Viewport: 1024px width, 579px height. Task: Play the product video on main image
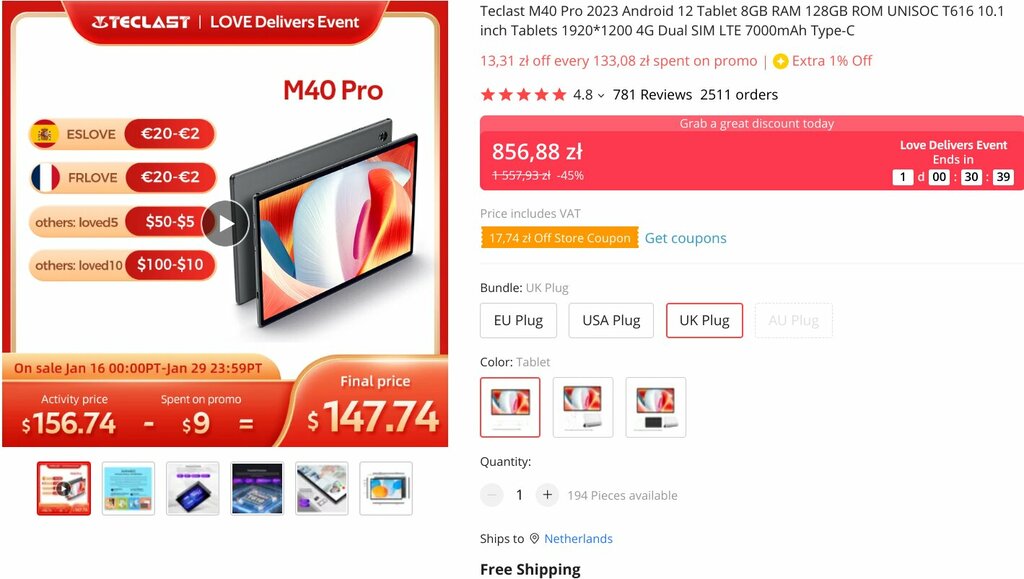click(x=225, y=224)
